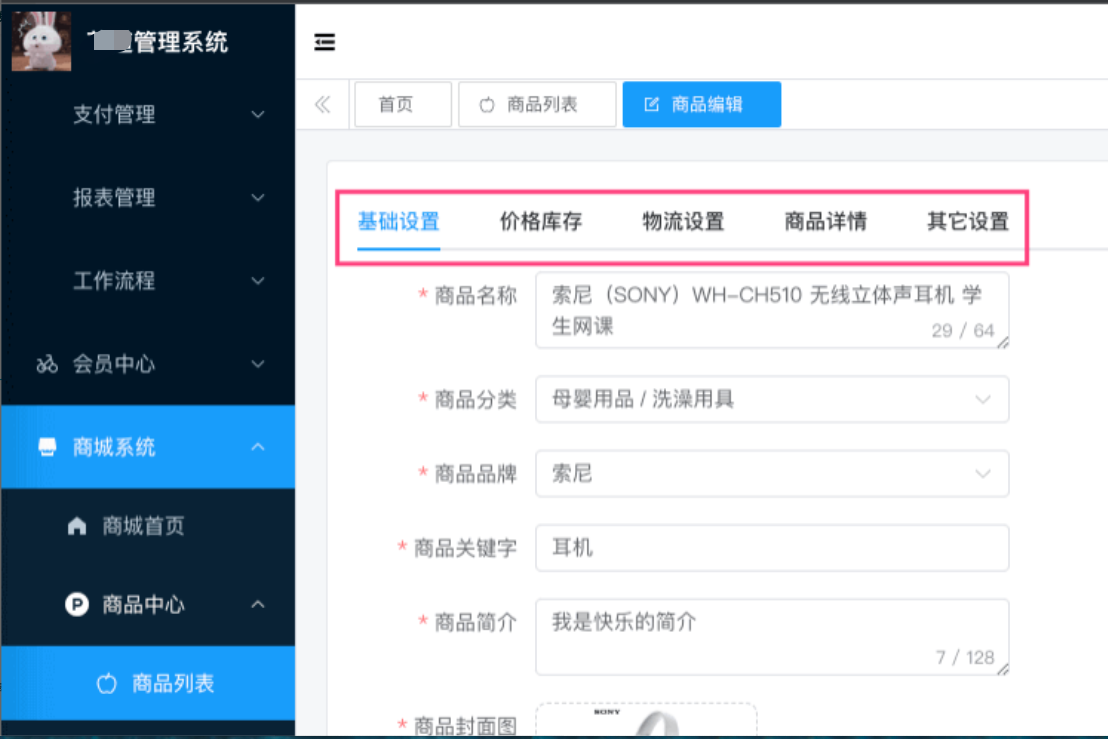Expand the 支付管理 menu chevron
Screen dimensions: 1108x739
(x=257, y=115)
